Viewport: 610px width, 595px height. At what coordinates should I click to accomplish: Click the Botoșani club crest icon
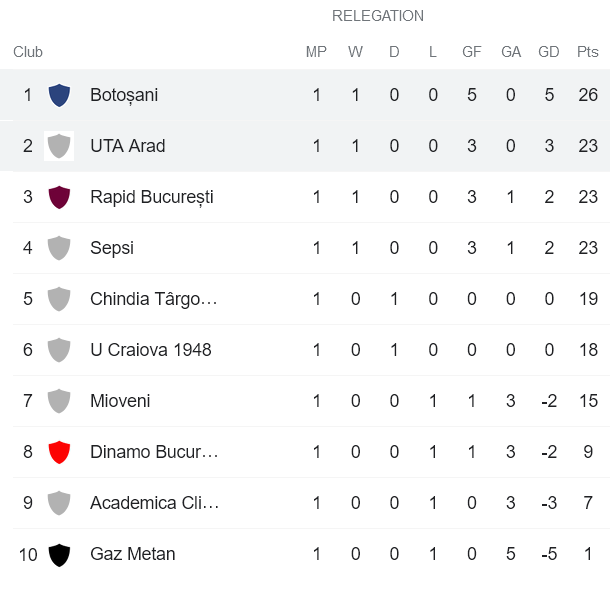(59, 95)
